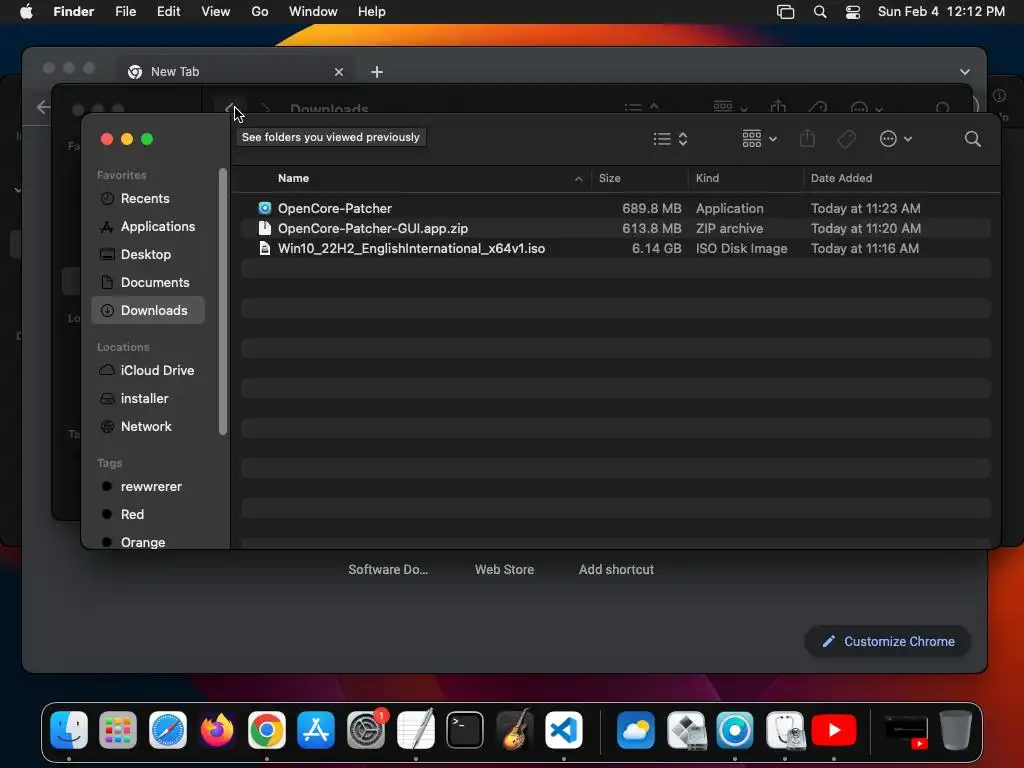Viewport: 1024px width, 768px height.
Task: Open the Software Do... shortcut in Chrome
Action: coord(388,569)
